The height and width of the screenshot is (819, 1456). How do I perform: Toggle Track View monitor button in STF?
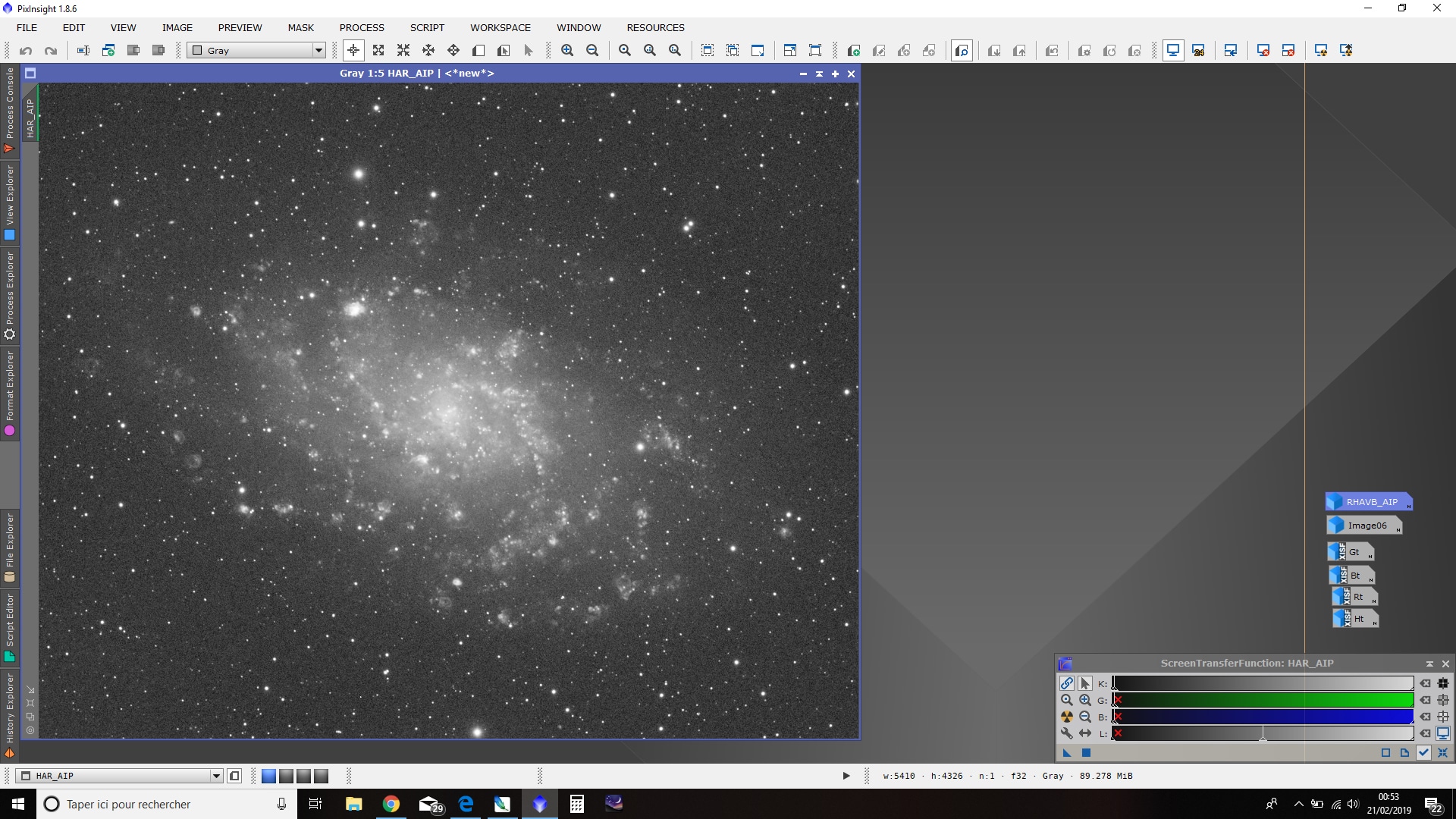click(x=1443, y=733)
